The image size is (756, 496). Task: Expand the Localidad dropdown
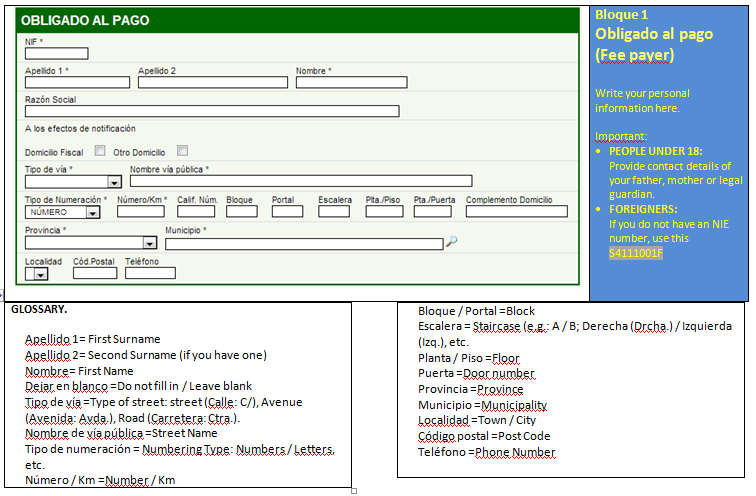[x=41, y=273]
